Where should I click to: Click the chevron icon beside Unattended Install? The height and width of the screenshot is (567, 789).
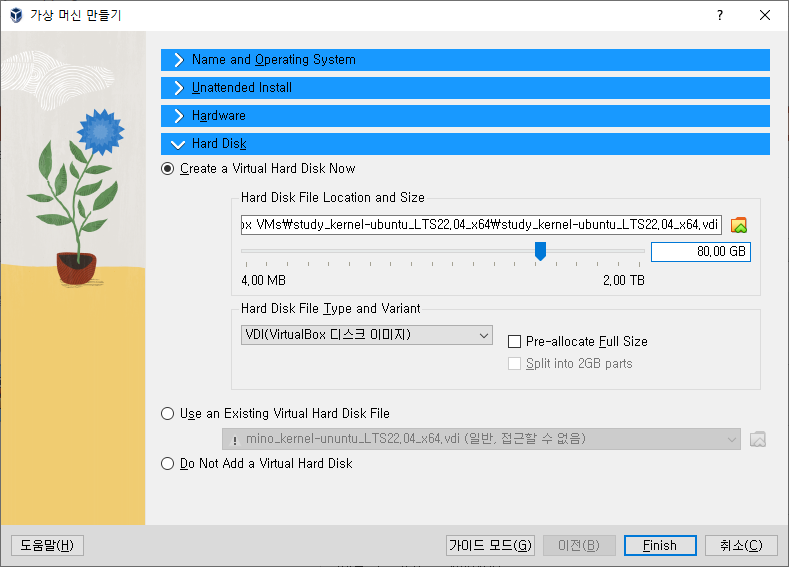(178, 88)
